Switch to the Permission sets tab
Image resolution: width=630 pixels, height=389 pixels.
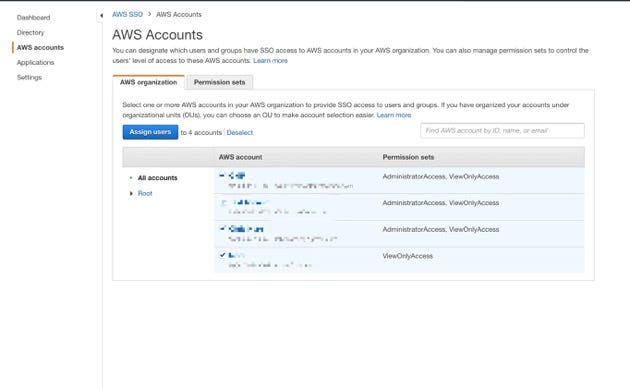[219, 82]
